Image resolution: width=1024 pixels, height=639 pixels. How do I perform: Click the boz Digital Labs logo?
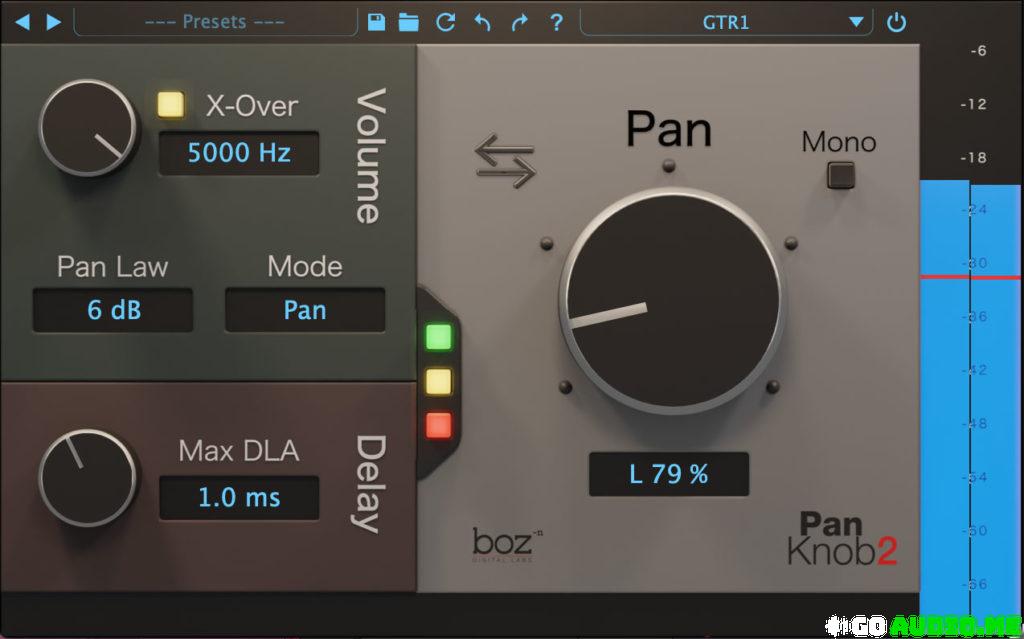coord(507,544)
